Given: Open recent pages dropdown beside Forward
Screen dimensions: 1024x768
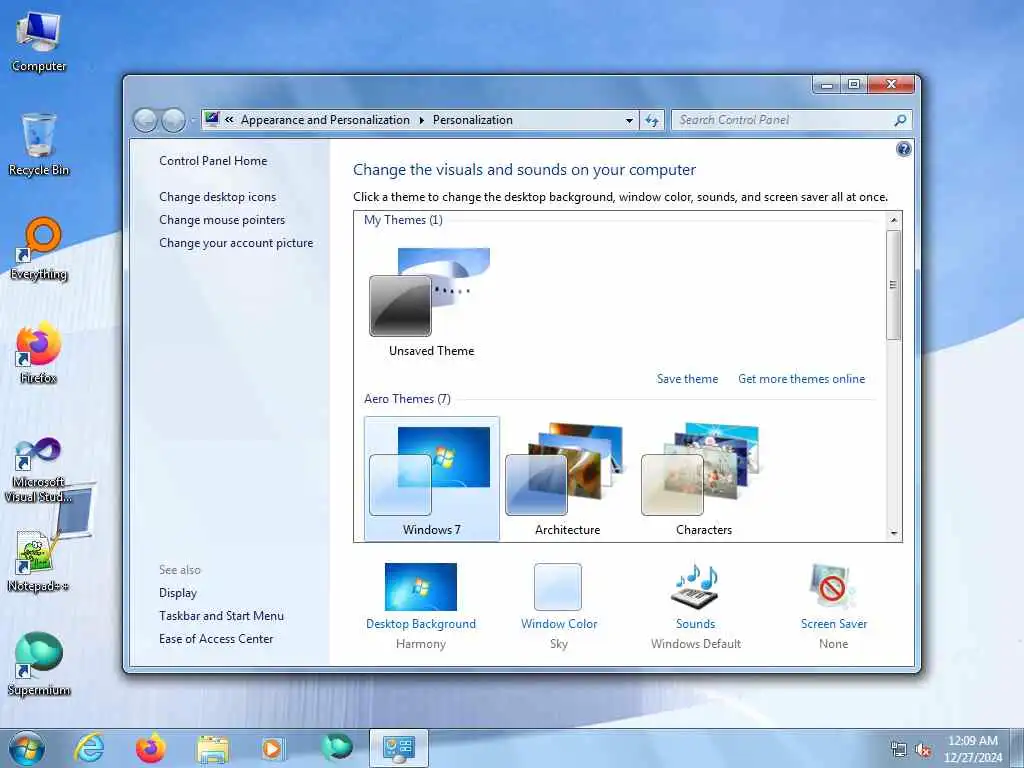Looking at the screenshot, I should click(193, 121).
